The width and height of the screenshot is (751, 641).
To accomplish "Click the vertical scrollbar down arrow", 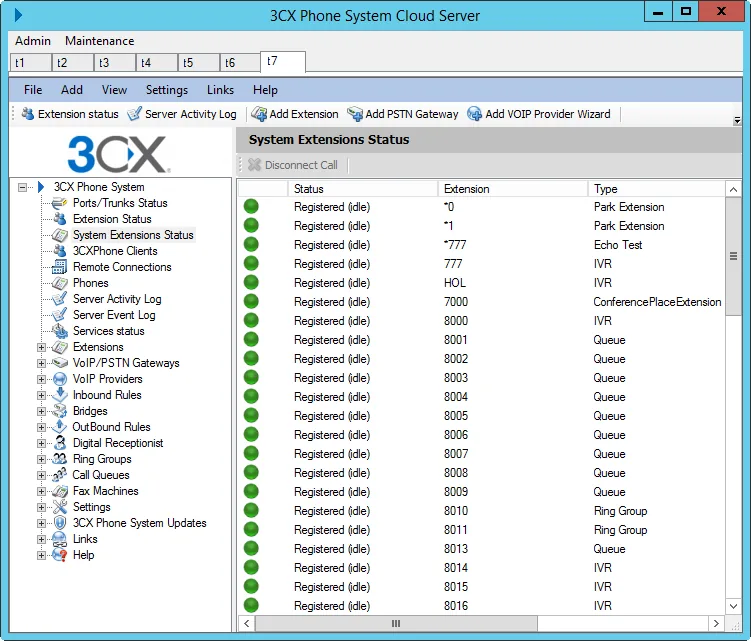I will tap(733, 606).
